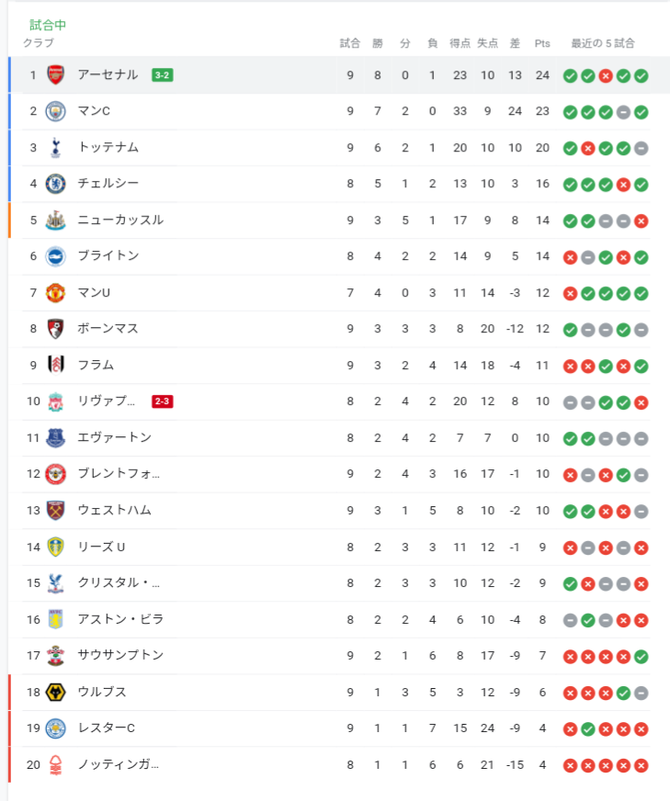Click the Fulham crest icon
This screenshot has height=801, width=670.
56,365
